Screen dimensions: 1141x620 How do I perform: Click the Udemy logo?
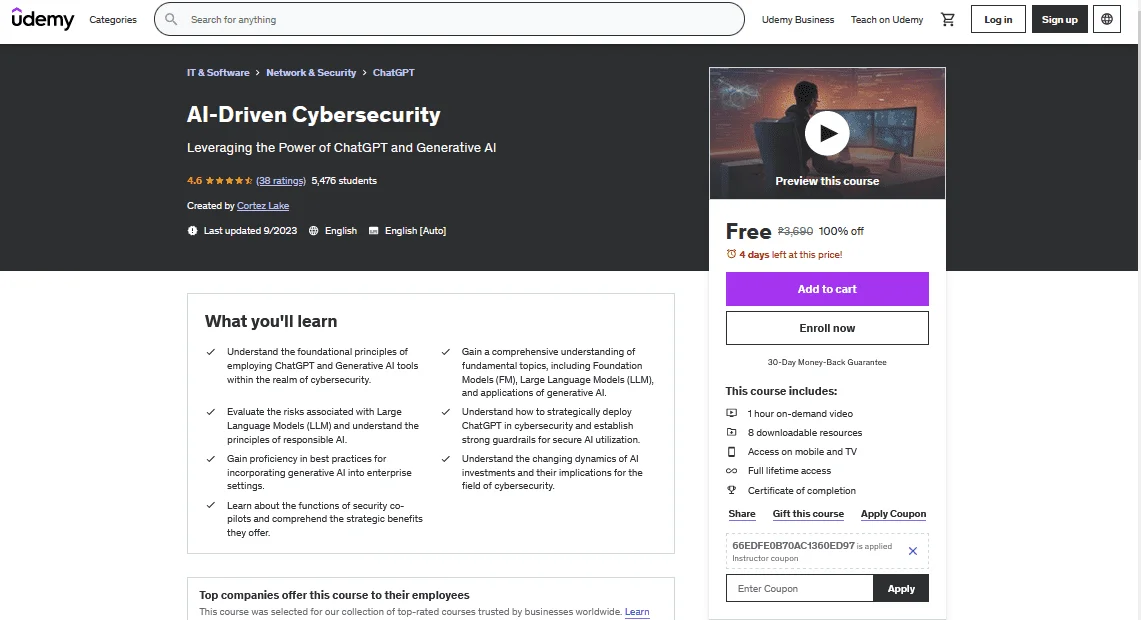point(43,19)
